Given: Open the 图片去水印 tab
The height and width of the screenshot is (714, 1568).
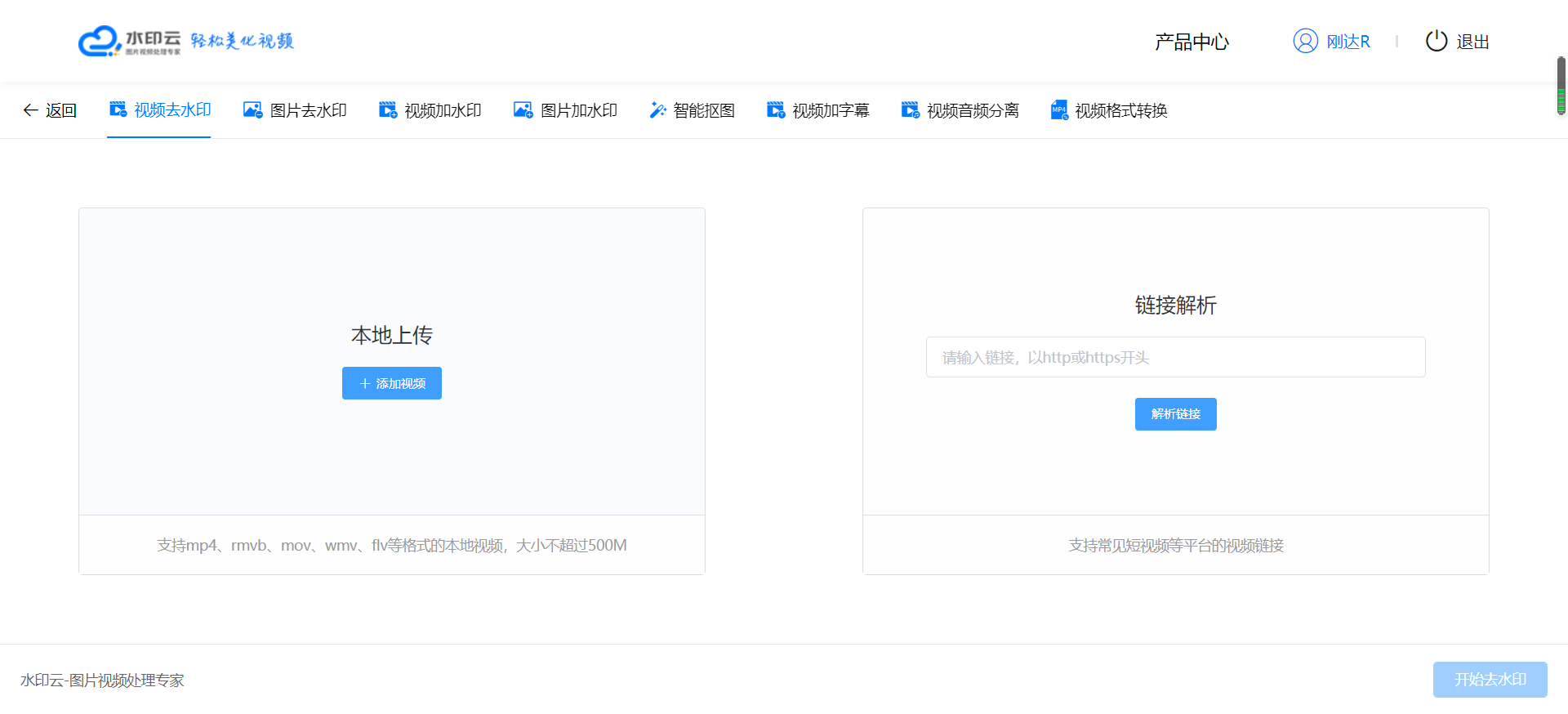Looking at the screenshot, I should [x=296, y=110].
